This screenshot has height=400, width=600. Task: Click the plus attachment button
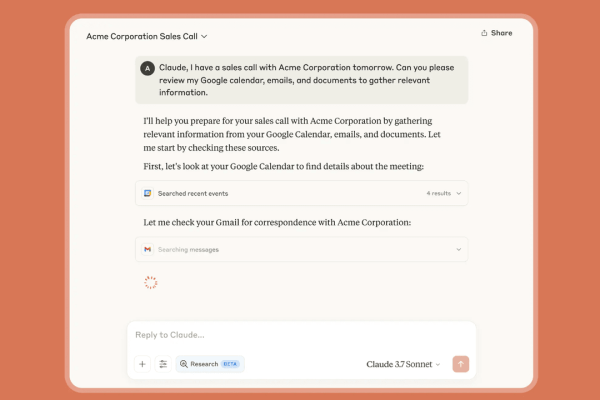[x=142, y=364]
